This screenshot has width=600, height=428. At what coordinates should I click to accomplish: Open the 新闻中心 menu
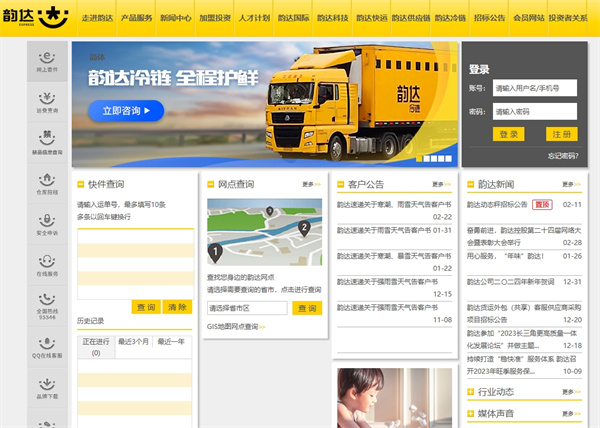[x=176, y=18]
